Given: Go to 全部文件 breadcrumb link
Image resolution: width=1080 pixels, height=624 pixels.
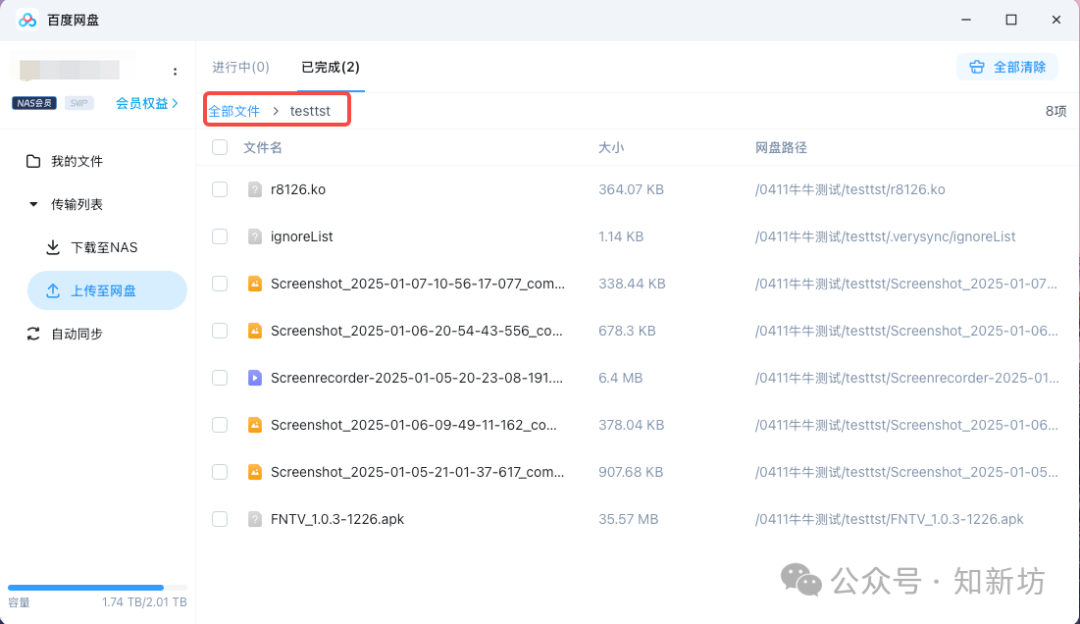Looking at the screenshot, I should coord(234,111).
